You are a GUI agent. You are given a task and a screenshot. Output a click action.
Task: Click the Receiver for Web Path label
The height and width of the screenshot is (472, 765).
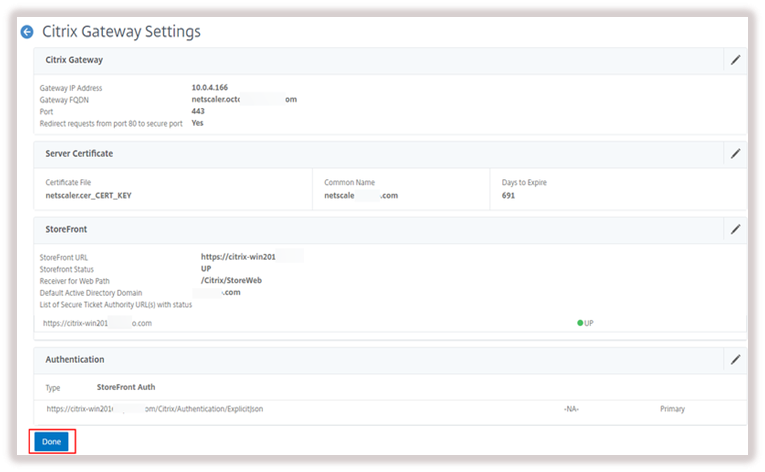[x=75, y=281]
